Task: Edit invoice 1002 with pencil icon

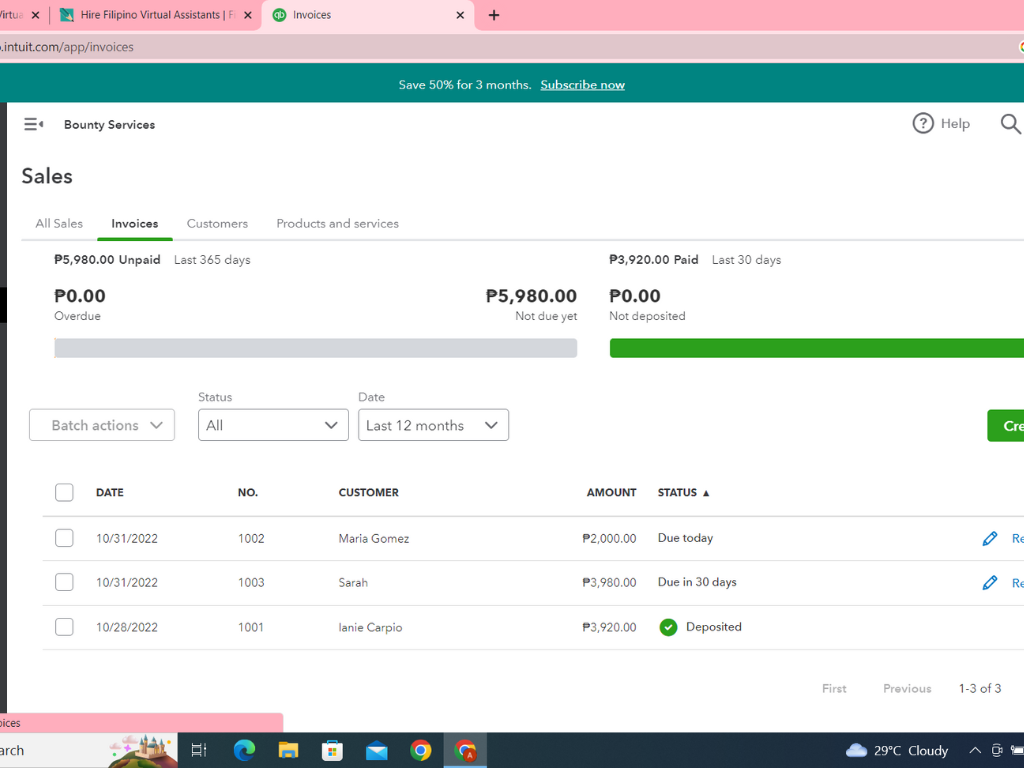Action: tap(989, 538)
